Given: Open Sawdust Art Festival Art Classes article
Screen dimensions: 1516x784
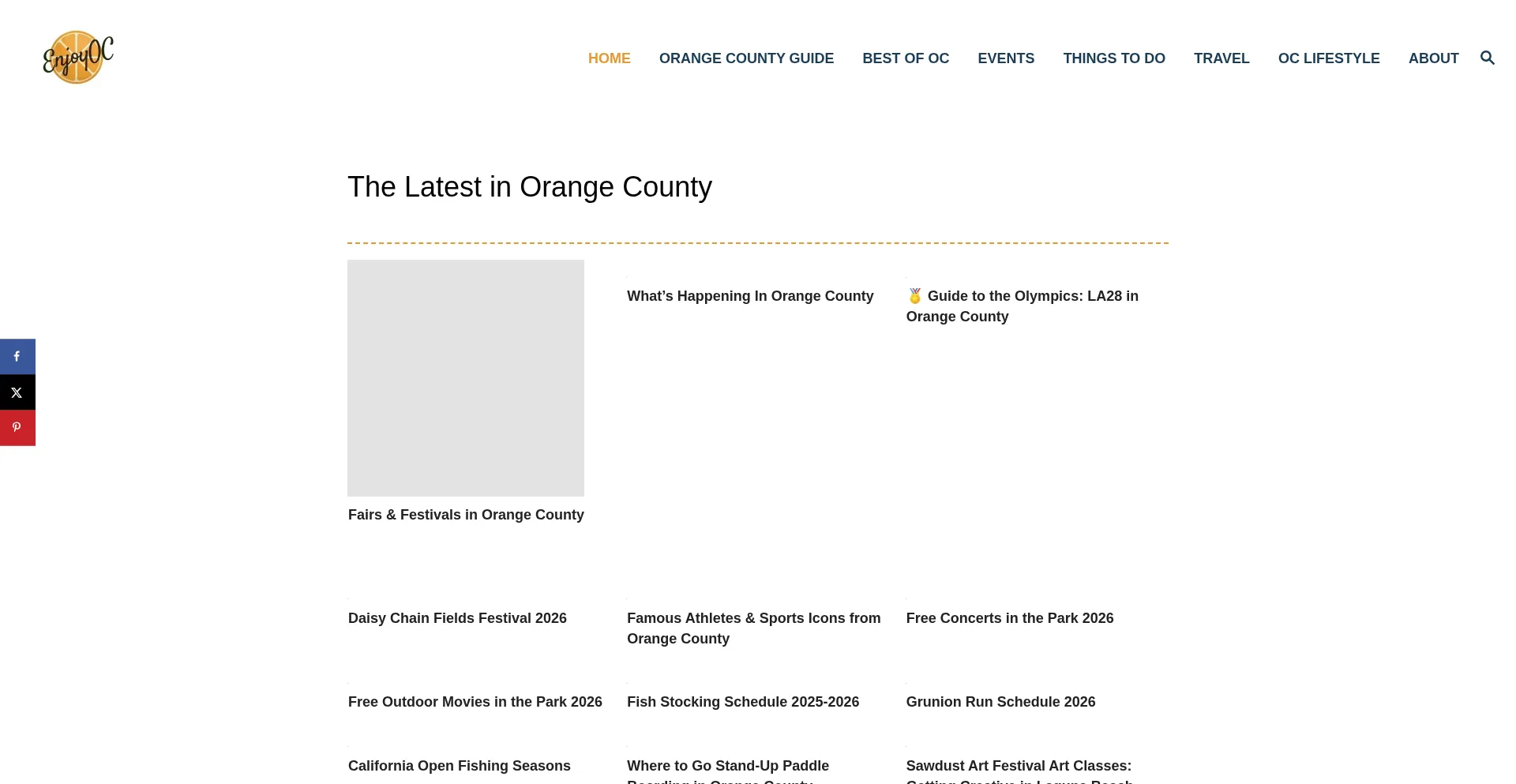Looking at the screenshot, I should [x=1019, y=771].
